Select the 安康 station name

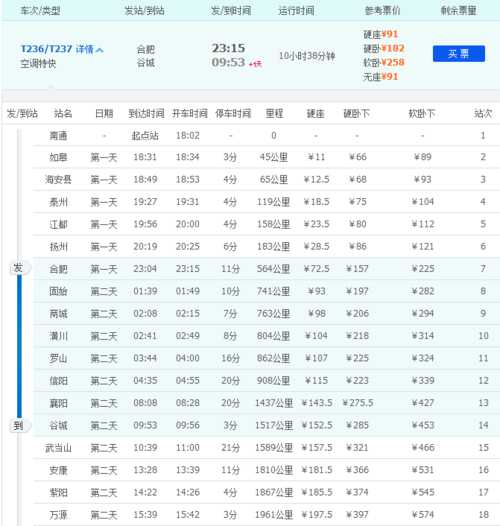tap(58, 470)
